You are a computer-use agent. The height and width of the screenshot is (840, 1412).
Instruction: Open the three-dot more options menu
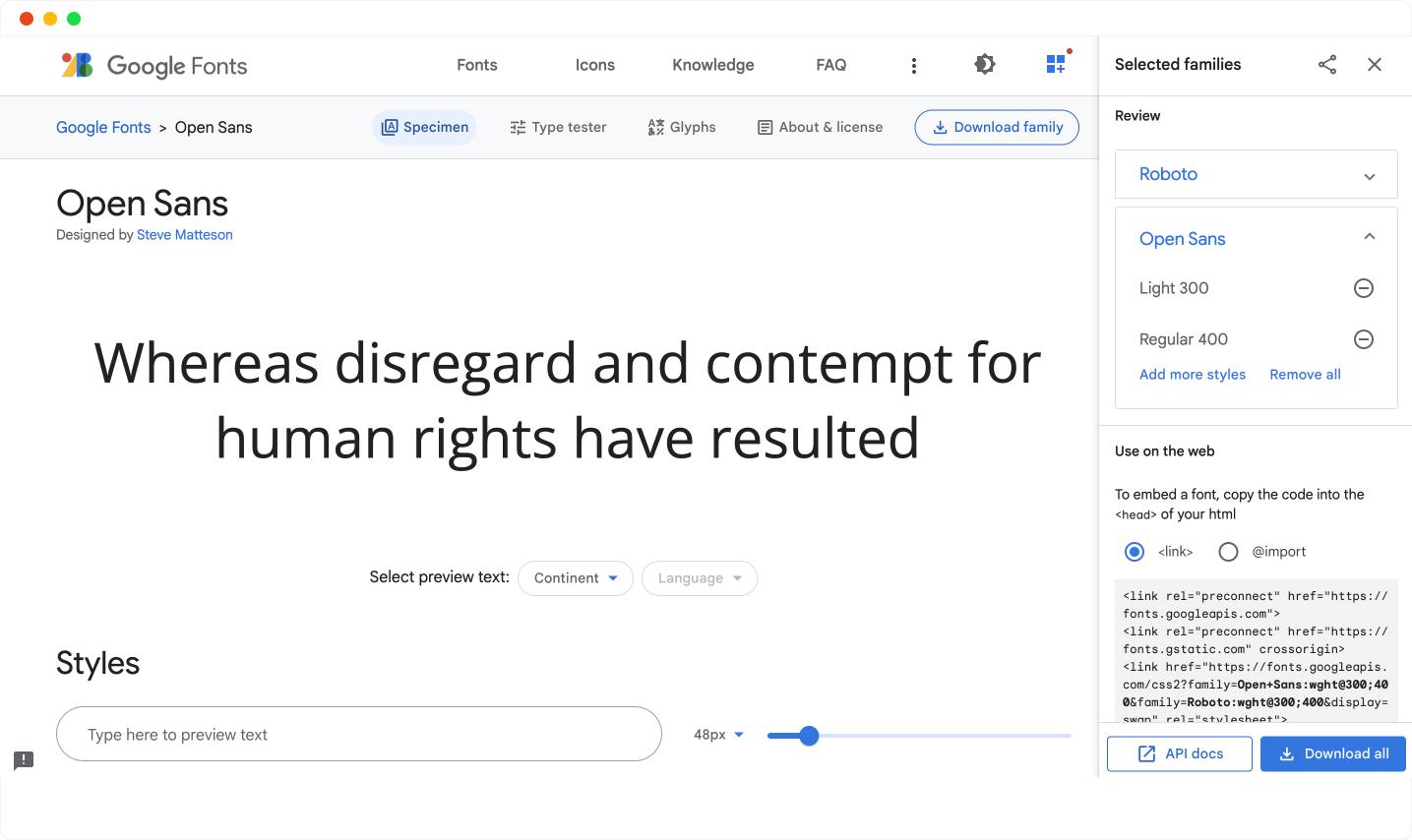tap(914, 65)
